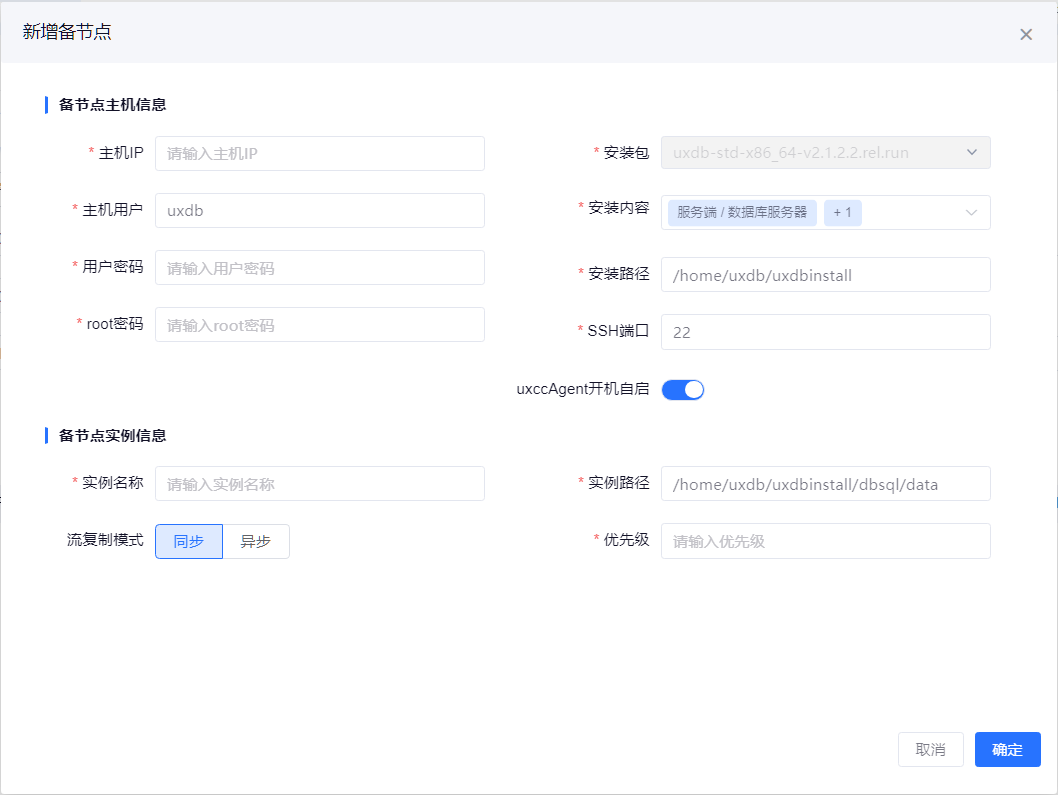Click the 安装路径 input field

tap(825, 275)
